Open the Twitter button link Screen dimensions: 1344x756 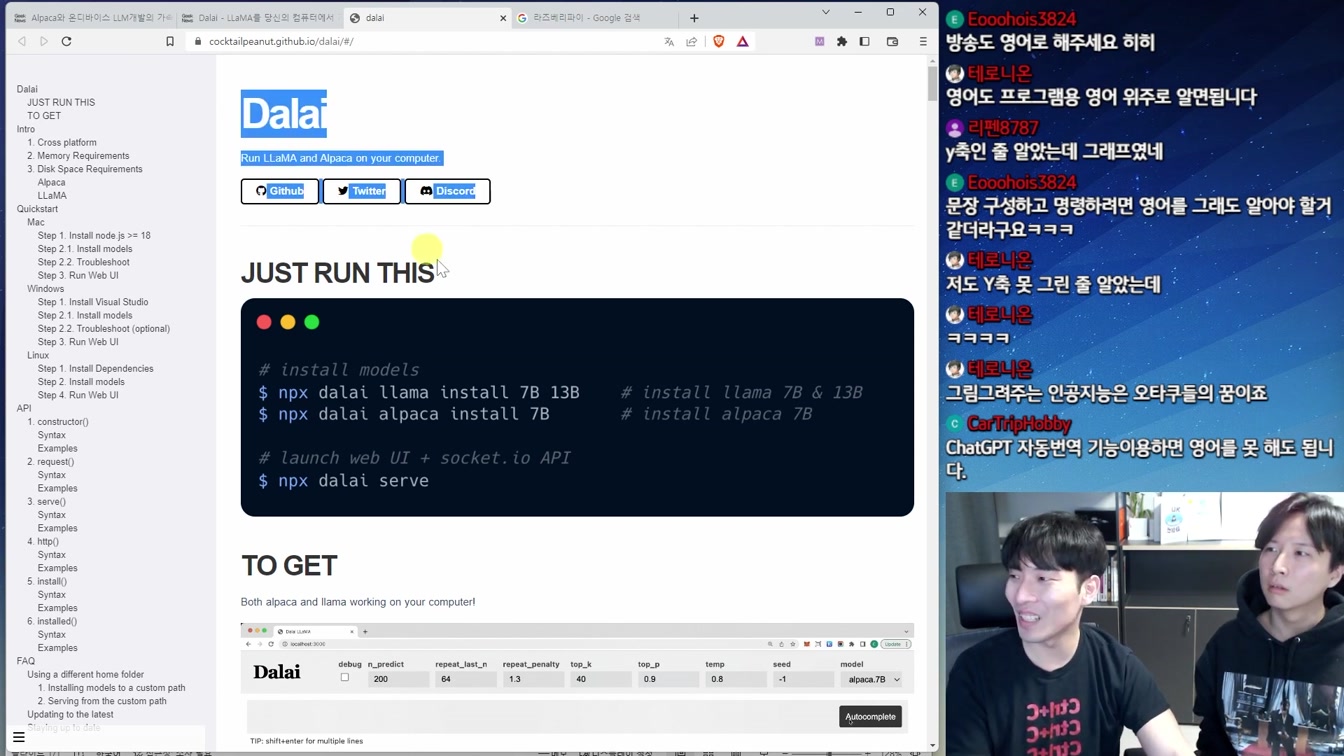tap(362, 191)
